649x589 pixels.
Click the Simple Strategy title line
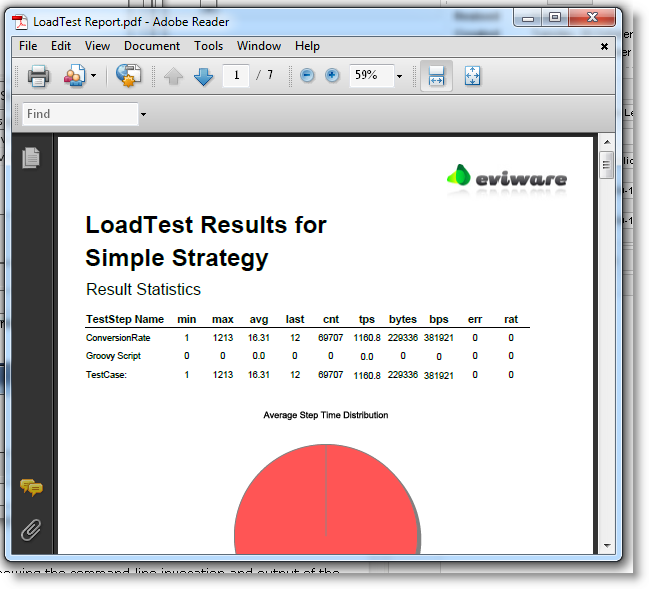point(177,258)
